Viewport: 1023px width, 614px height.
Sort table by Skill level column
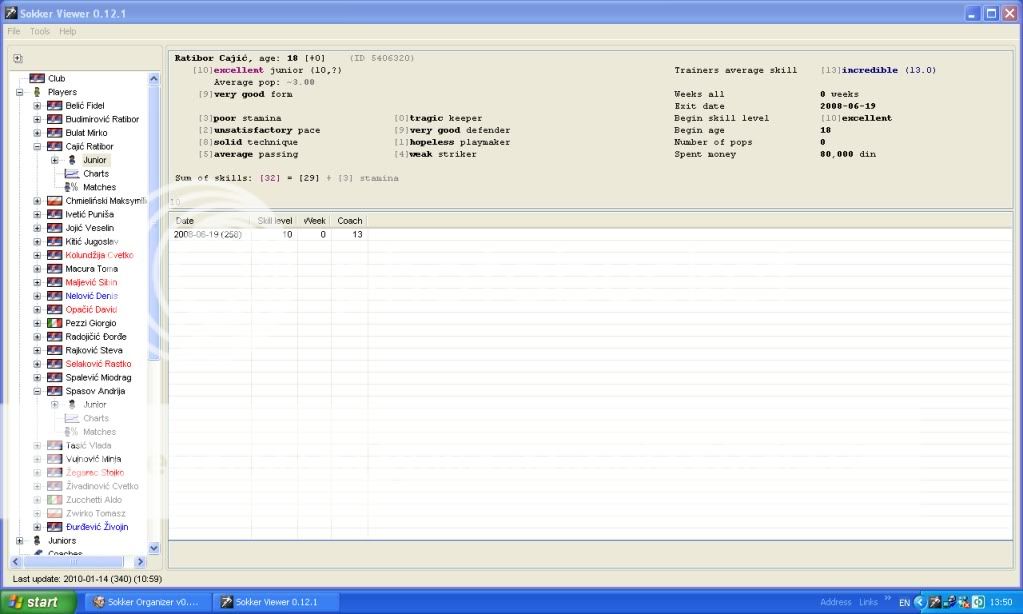pyautogui.click(x=274, y=220)
